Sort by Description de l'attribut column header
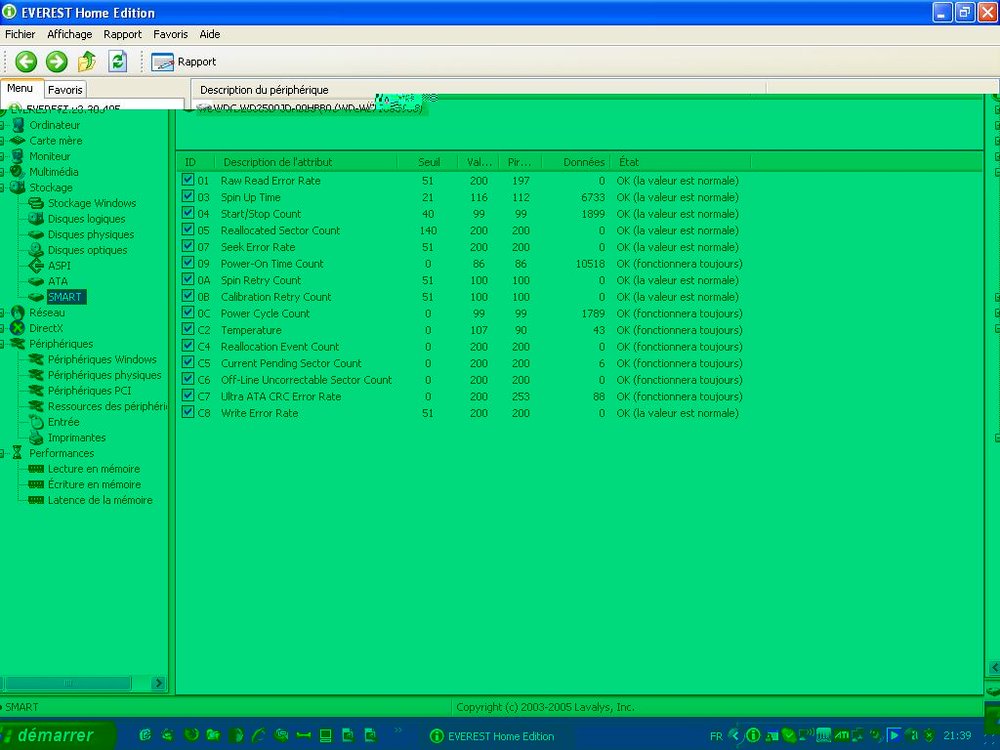This screenshot has width=1000, height=750. point(306,162)
